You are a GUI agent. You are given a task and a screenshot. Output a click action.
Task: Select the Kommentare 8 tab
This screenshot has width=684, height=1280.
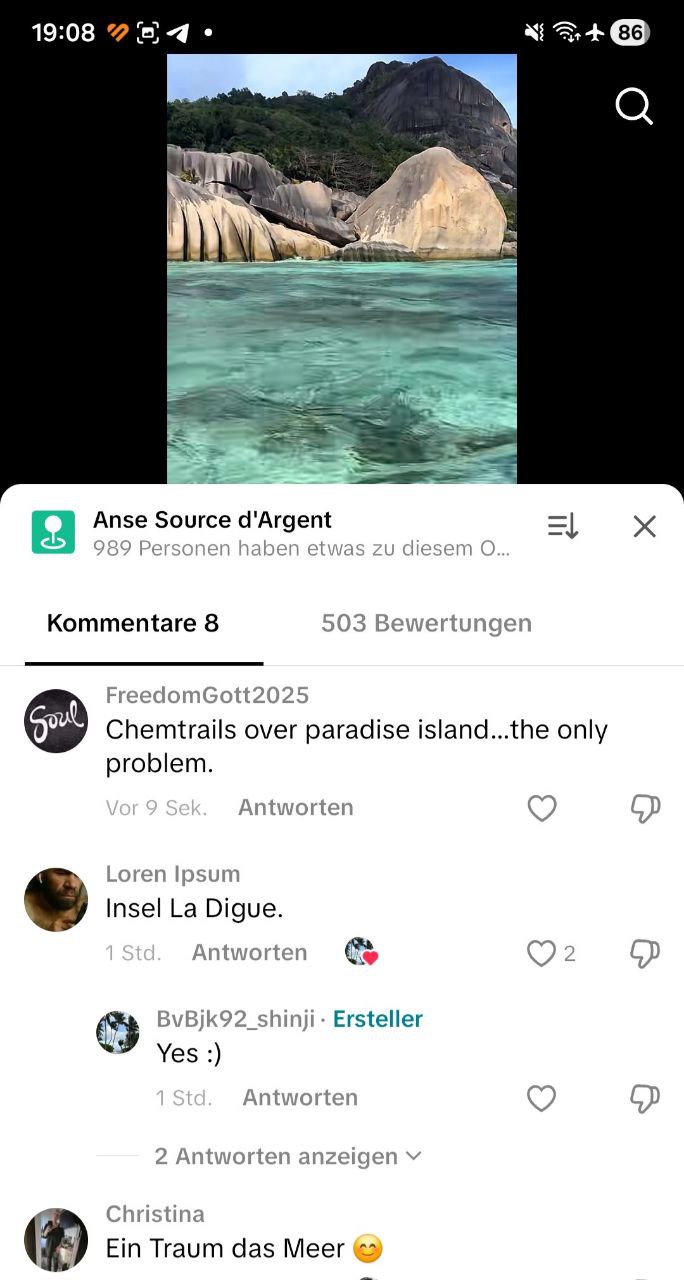(x=133, y=623)
